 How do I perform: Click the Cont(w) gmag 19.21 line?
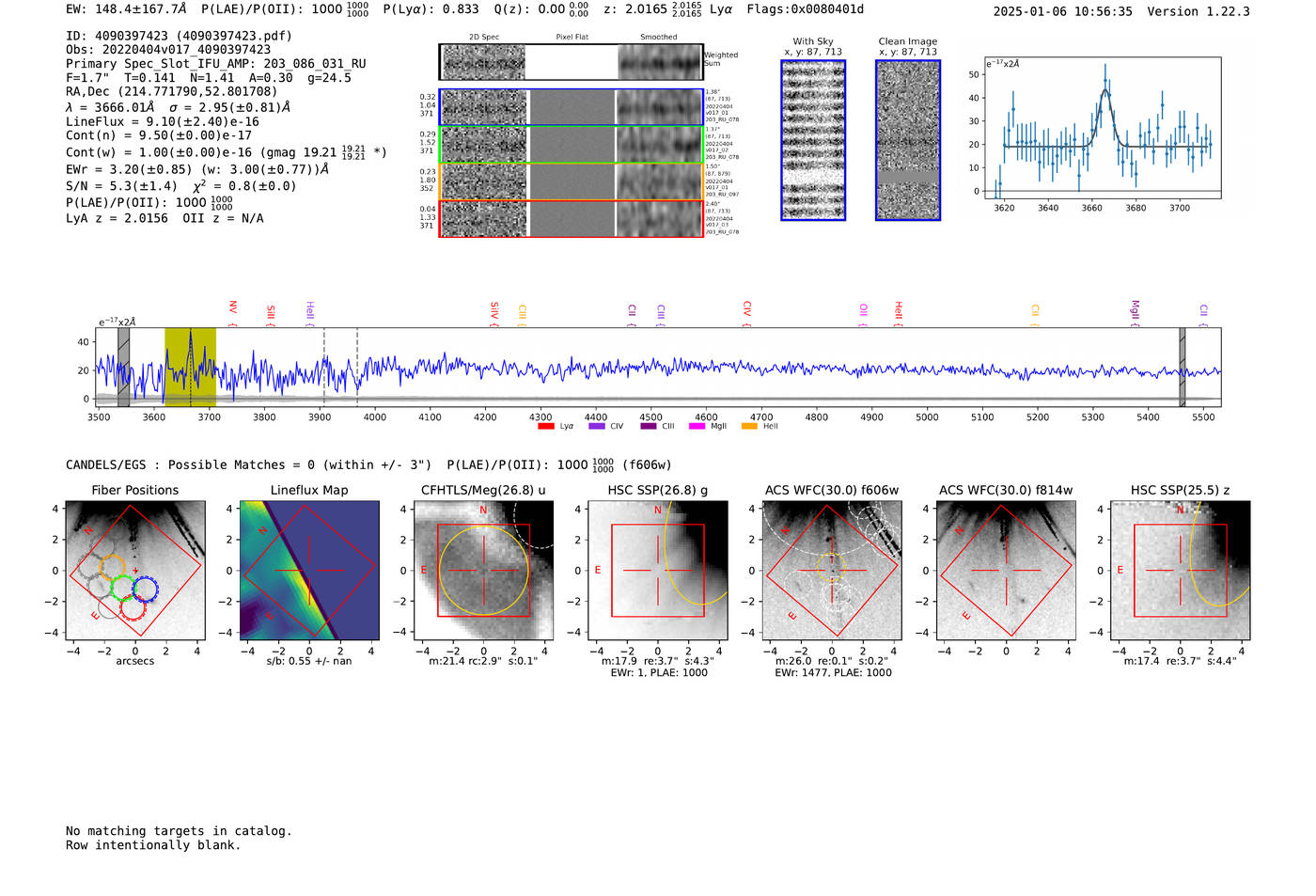point(227,151)
